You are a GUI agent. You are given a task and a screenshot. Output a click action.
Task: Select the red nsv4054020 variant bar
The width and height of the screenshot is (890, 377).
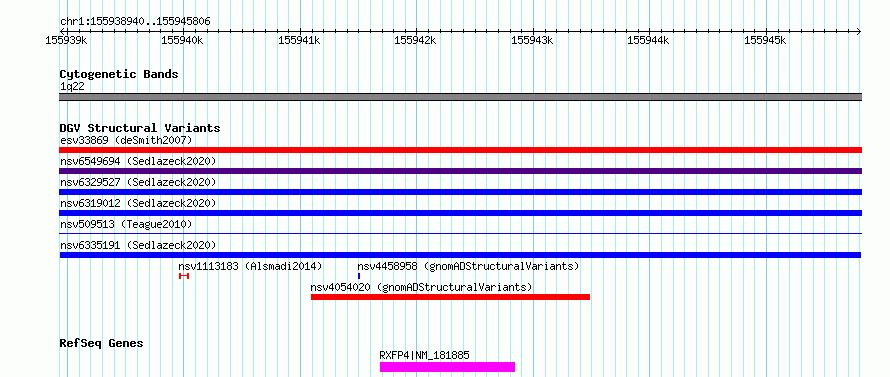click(451, 297)
